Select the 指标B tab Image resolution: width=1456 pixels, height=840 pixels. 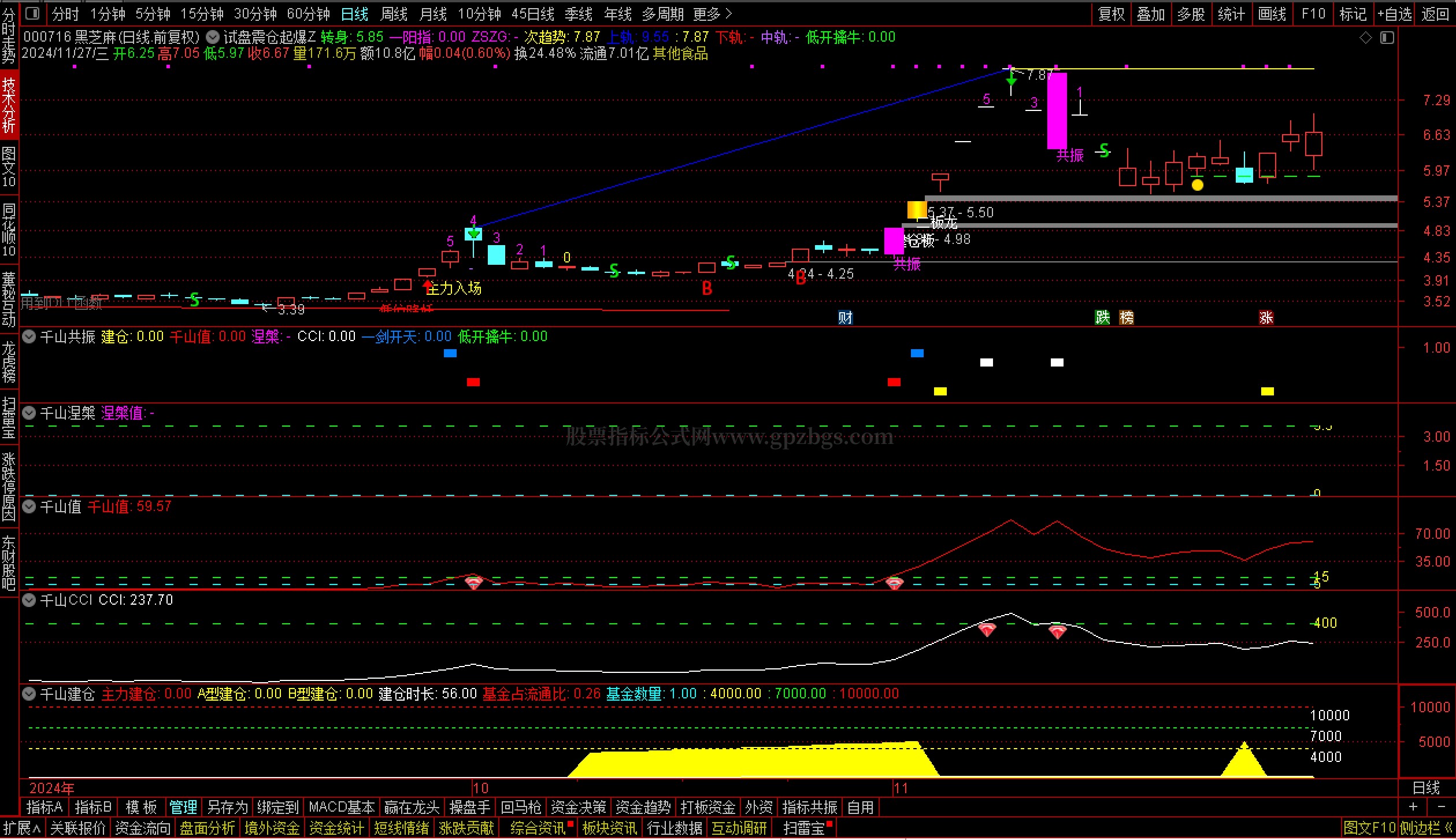pos(93,807)
